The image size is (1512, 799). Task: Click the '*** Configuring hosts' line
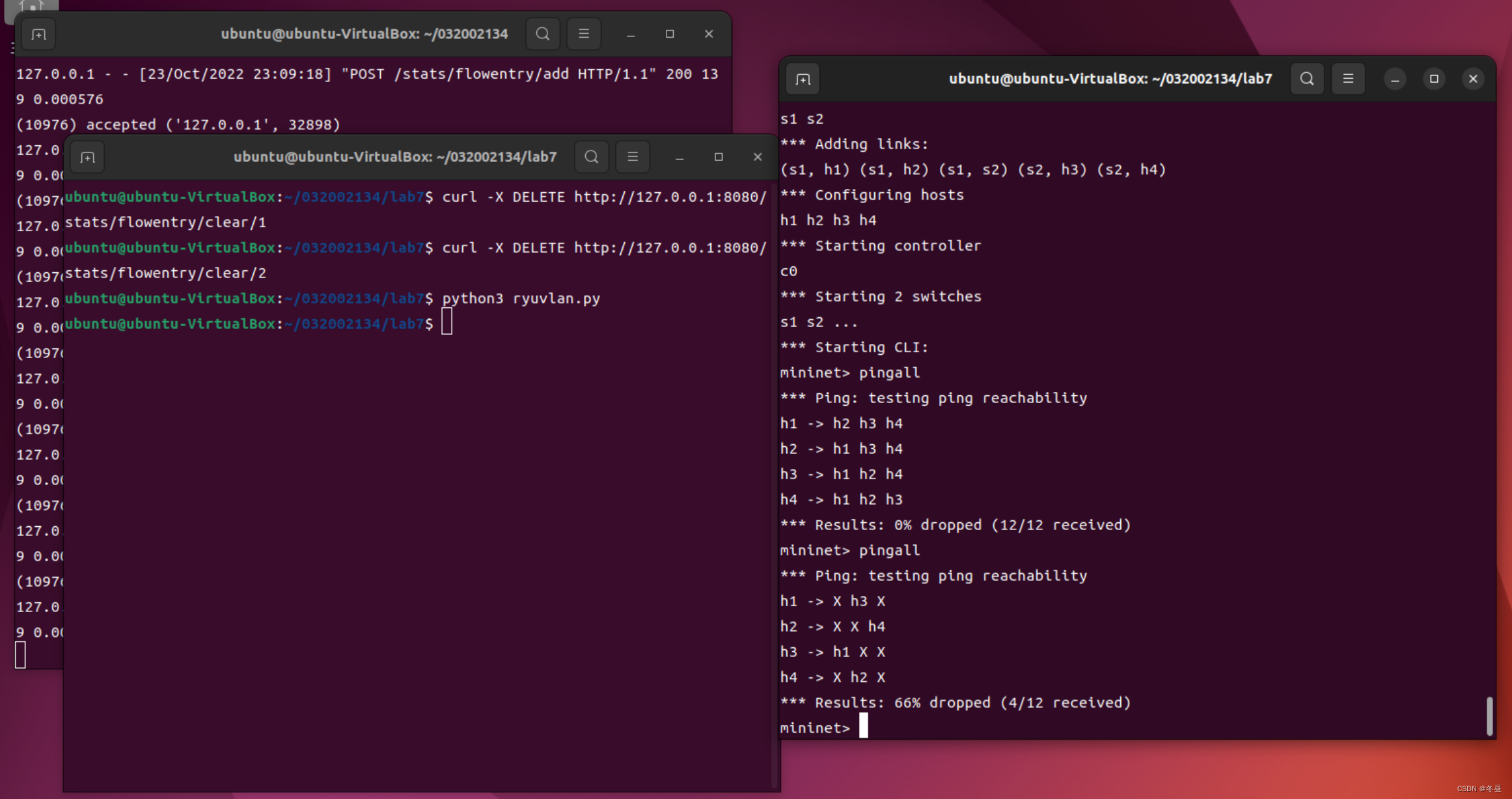coord(872,195)
